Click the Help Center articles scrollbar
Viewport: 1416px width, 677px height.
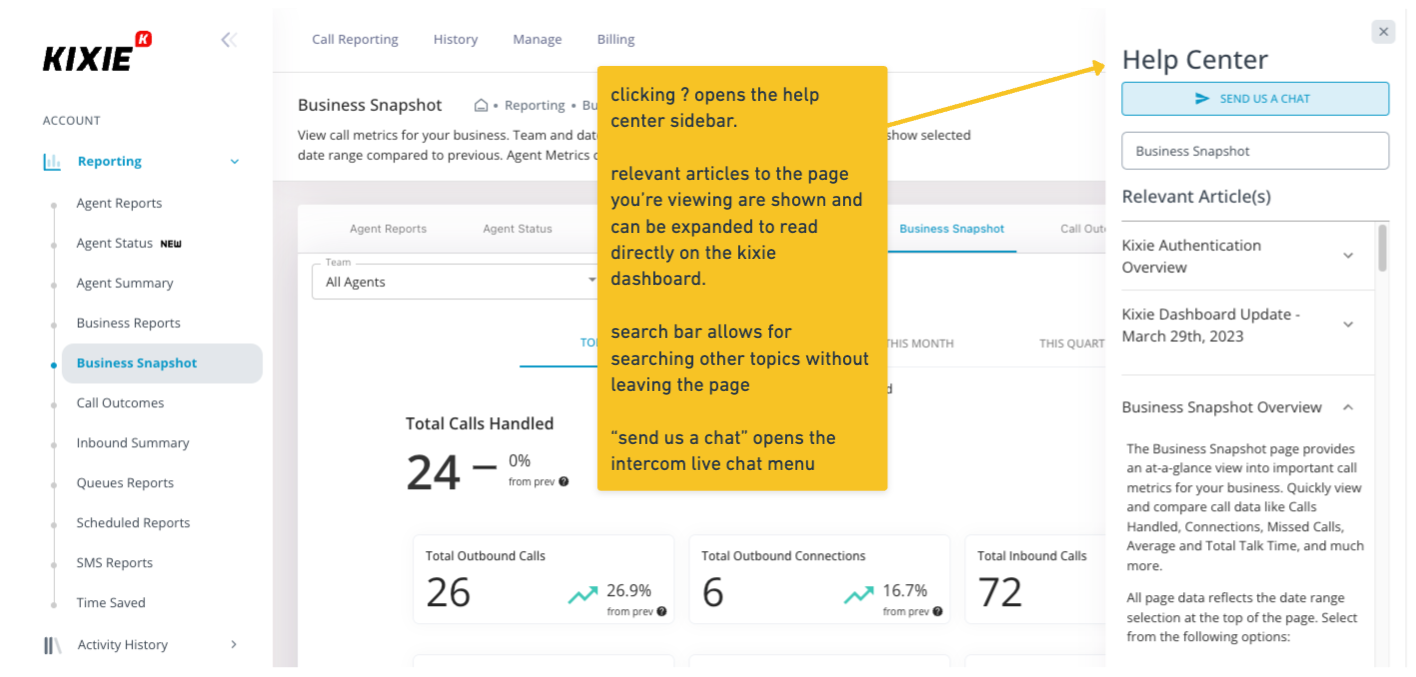(1382, 247)
